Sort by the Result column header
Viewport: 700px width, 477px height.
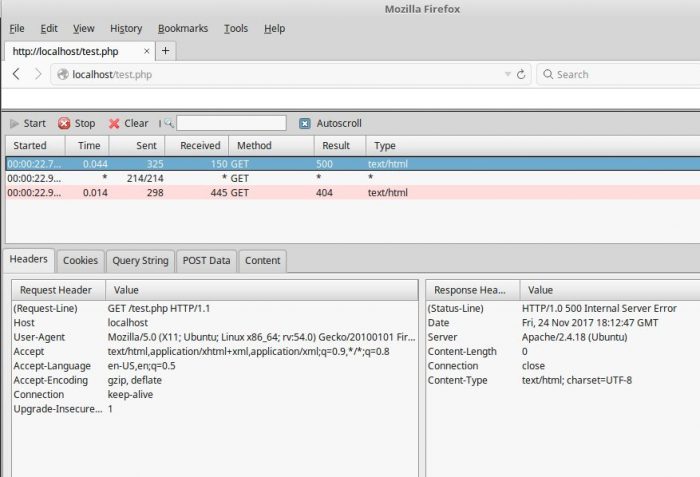tap(340, 146)
